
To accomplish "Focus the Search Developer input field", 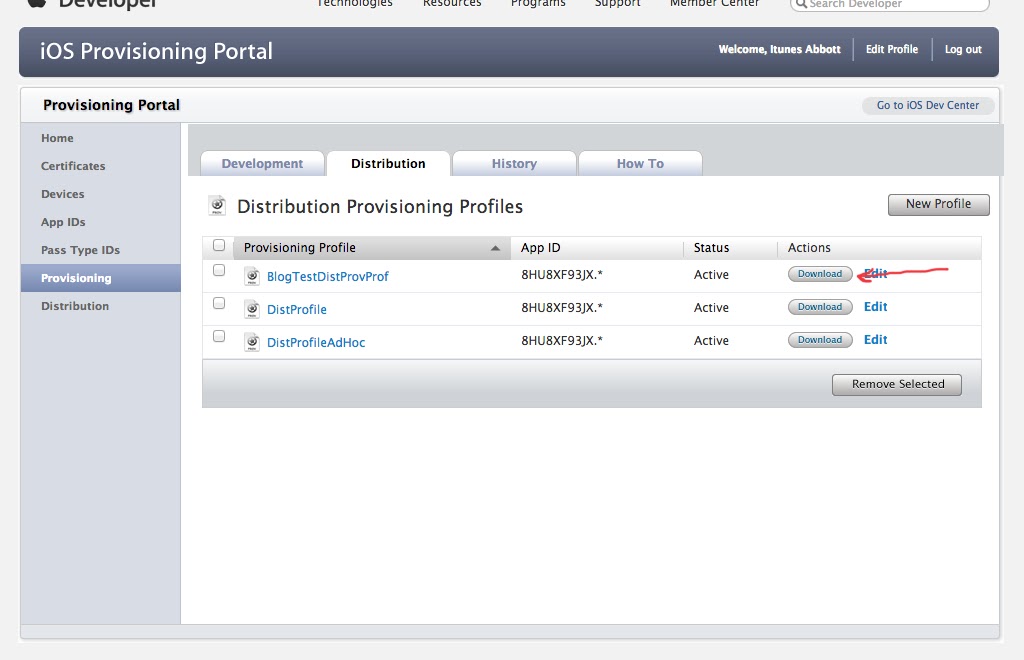I will (889, 5).
